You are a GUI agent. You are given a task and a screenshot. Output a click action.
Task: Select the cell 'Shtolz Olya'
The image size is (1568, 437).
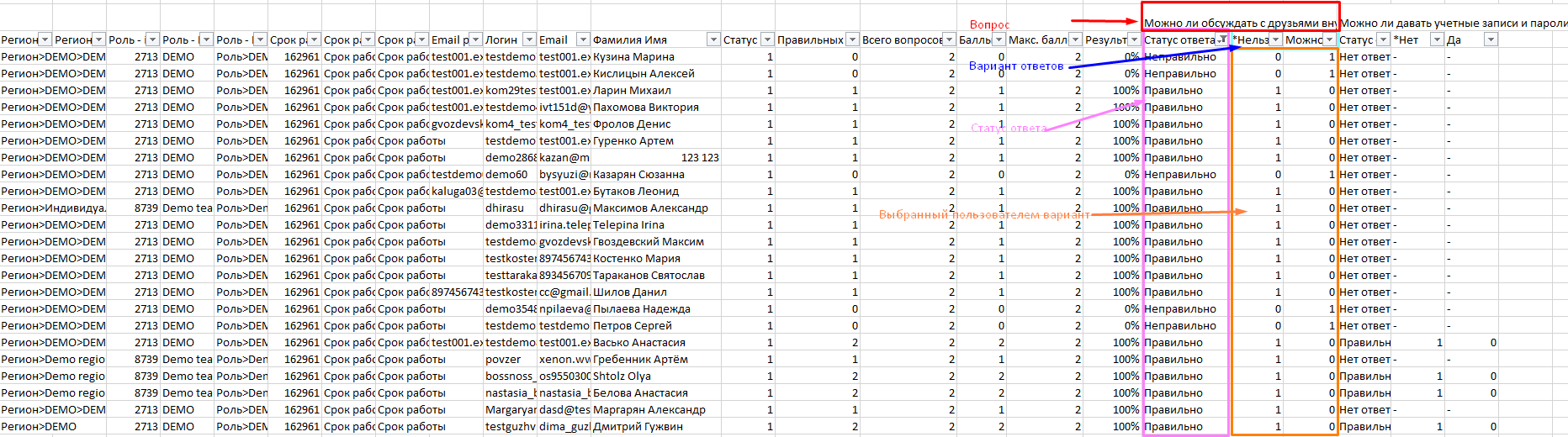pyautogui.click(x=656, y=376)
